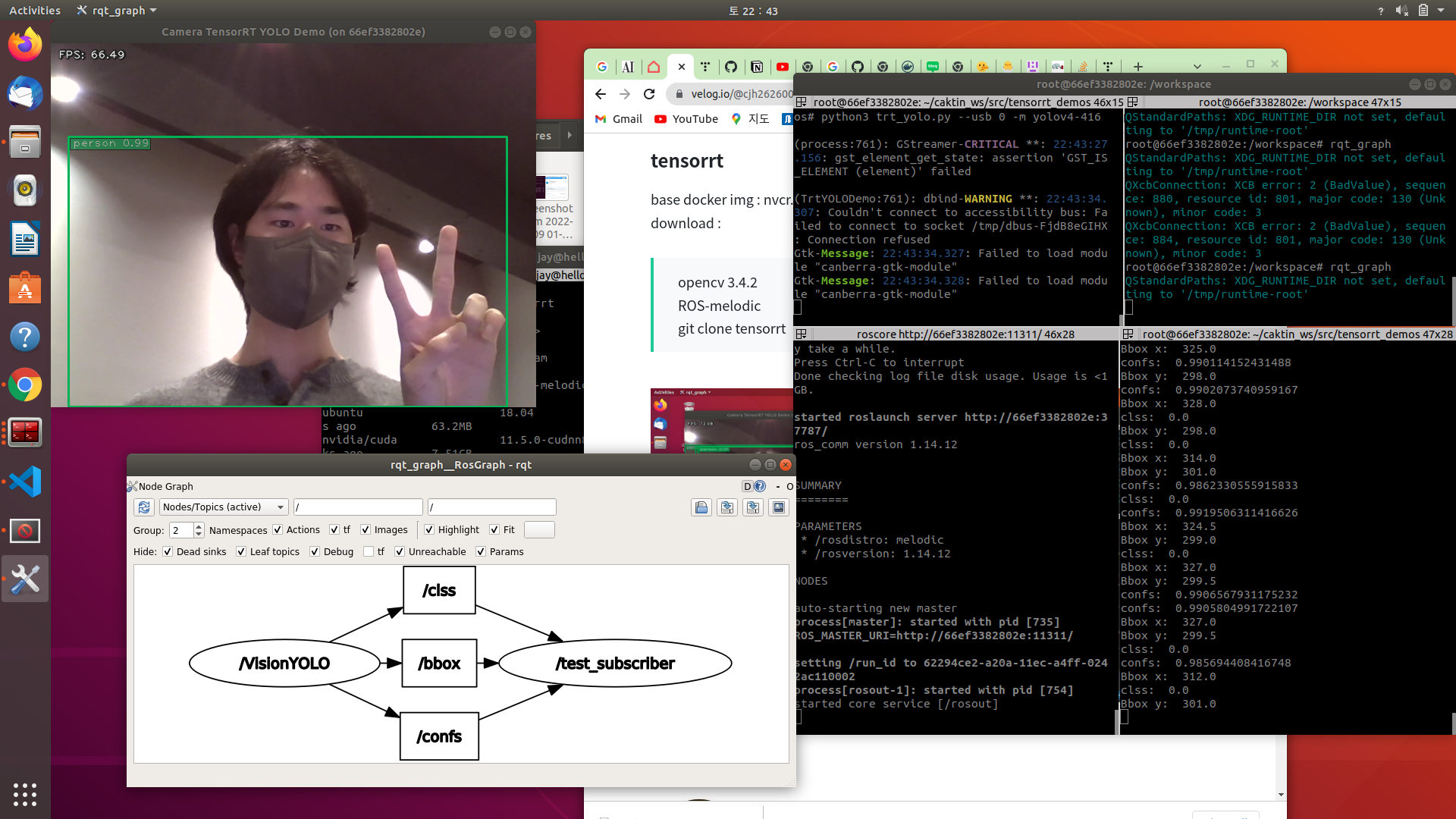1456x819 pixels.
Task: Open the Gmail bookmark
Action: point(619,119)
